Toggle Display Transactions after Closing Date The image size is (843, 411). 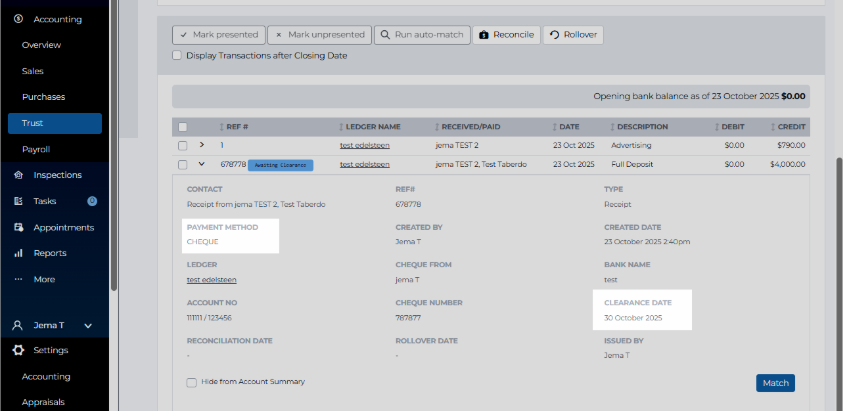point(177,55)
